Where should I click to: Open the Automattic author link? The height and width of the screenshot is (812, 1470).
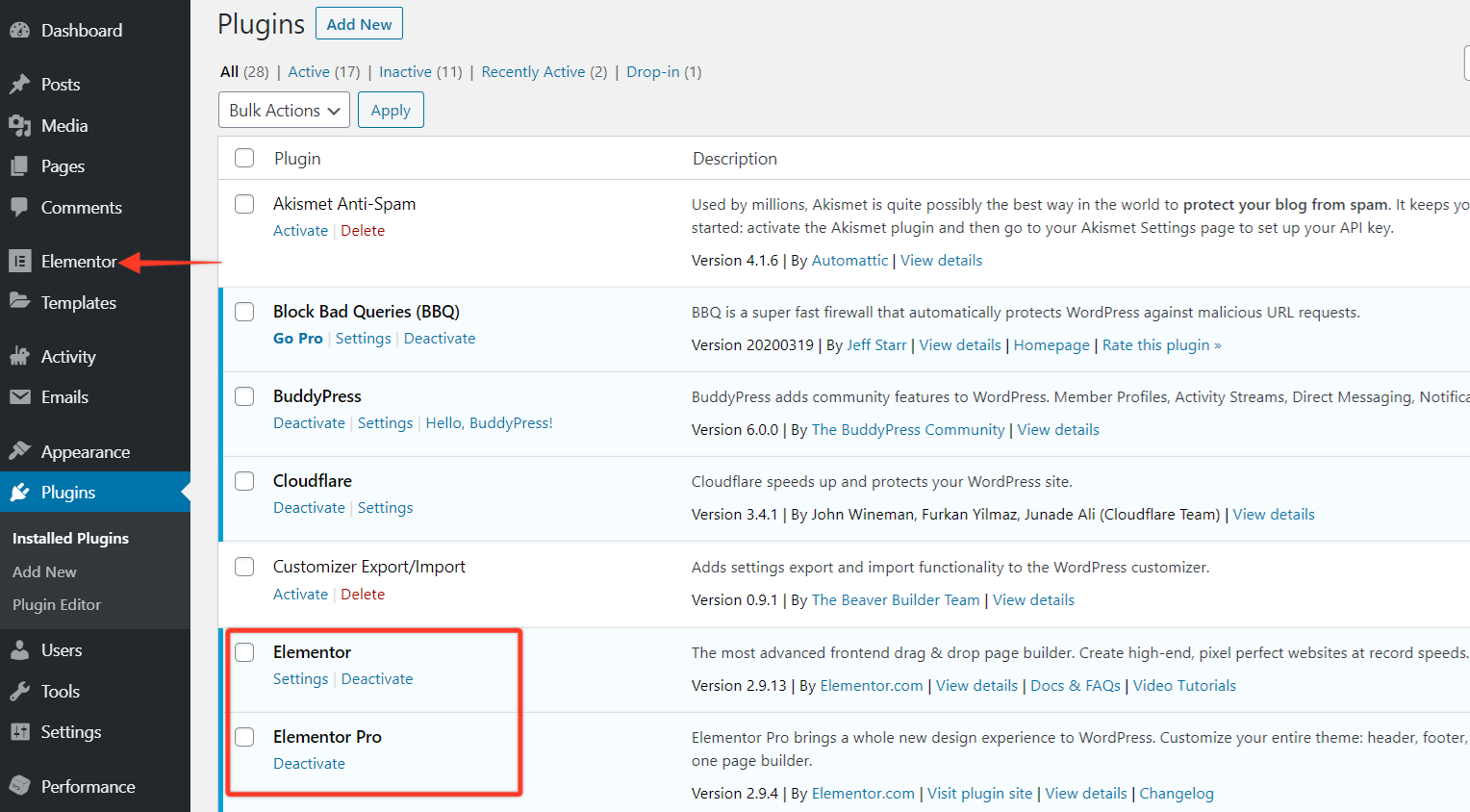pos(849,260)
